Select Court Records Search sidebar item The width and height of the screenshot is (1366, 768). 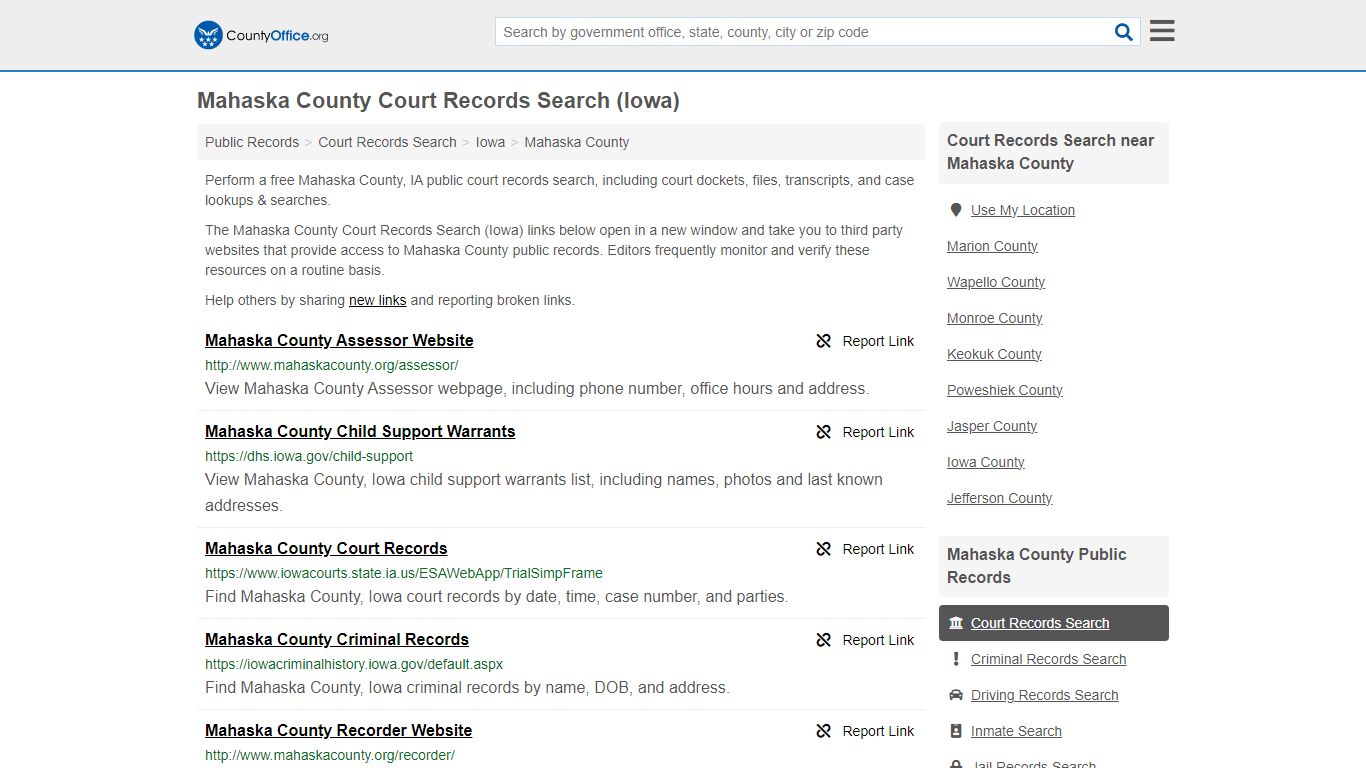pyautogui.click(x=1053, y=623)
